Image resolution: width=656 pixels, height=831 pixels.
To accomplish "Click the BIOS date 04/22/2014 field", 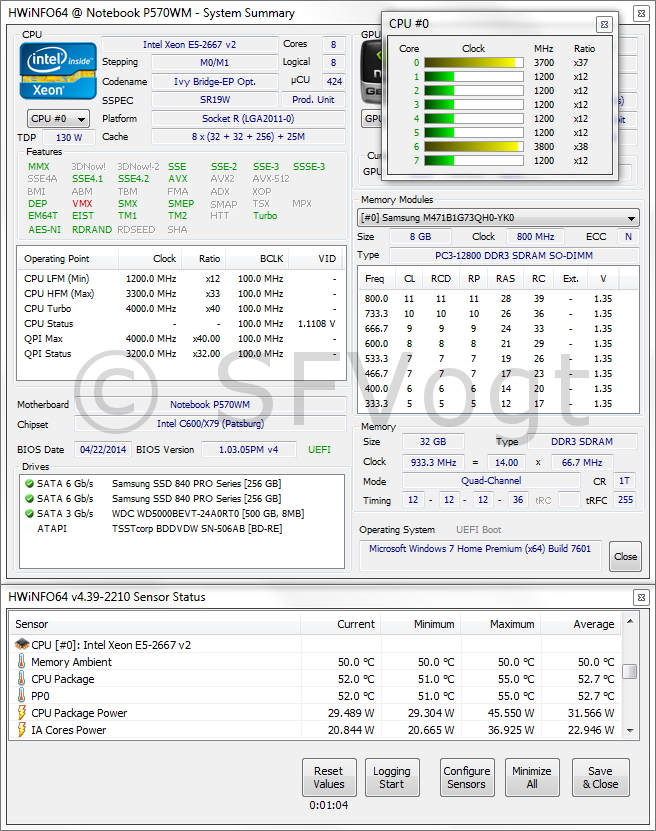I will click(x=103, y=449).
